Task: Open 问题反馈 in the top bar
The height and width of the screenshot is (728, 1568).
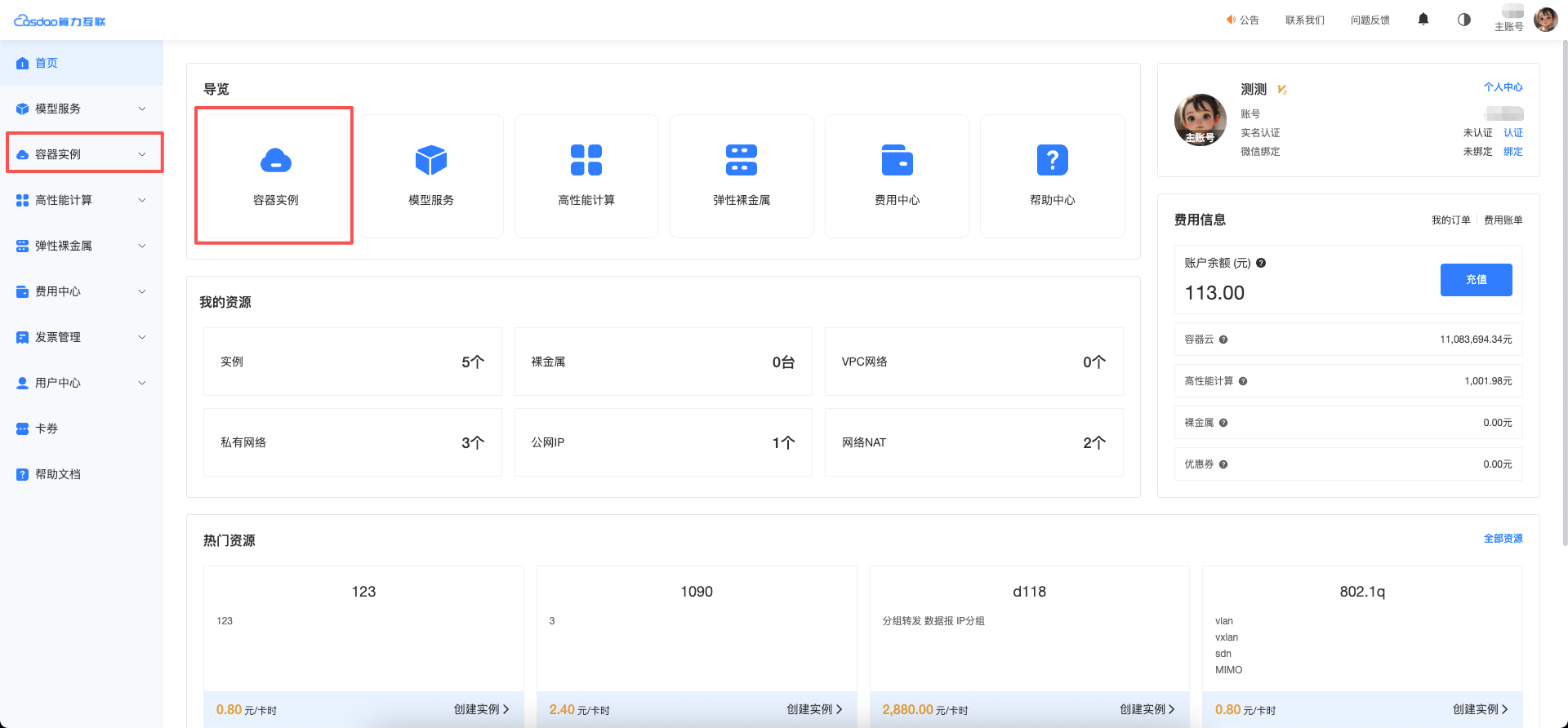Action: click(1370, 20)
